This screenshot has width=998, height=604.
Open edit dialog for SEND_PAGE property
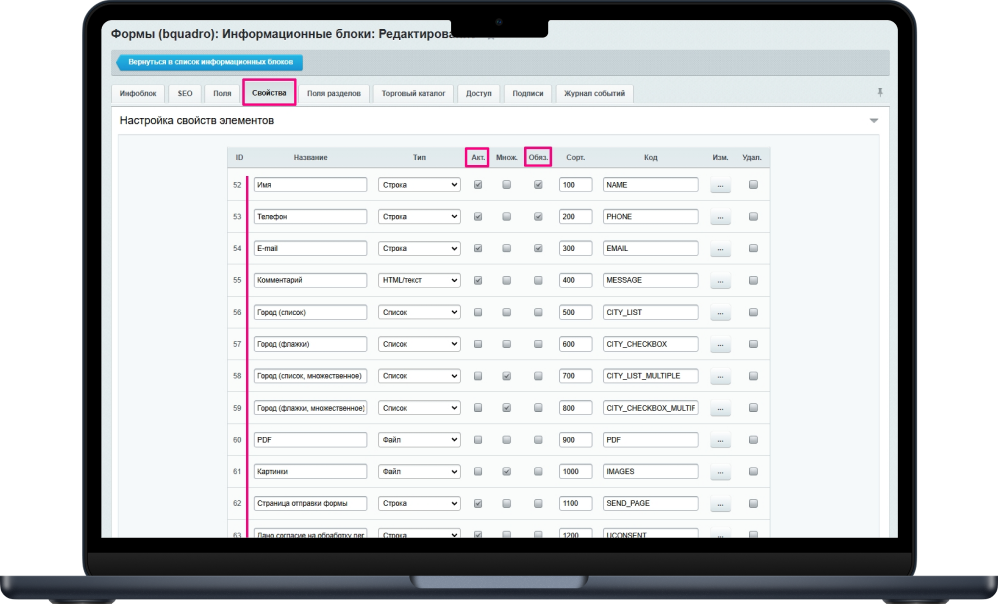tap(720, 503)
